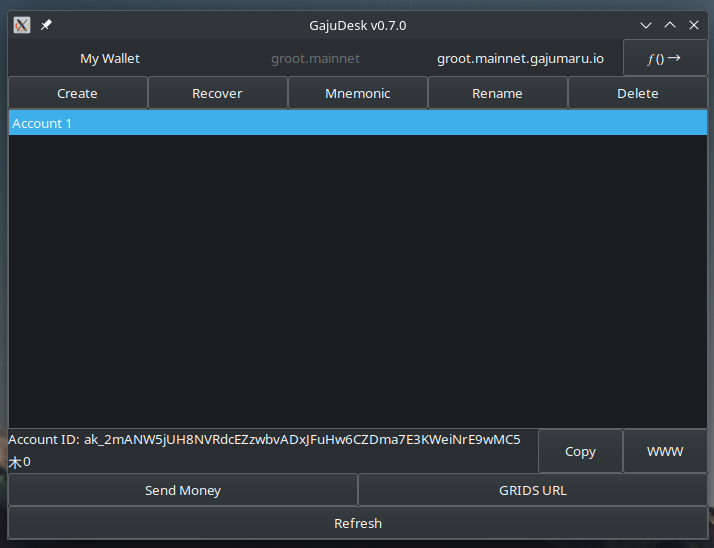Delete the selected account
The height and width of the screenshot is (548, 714).
(x=637, y=93)
